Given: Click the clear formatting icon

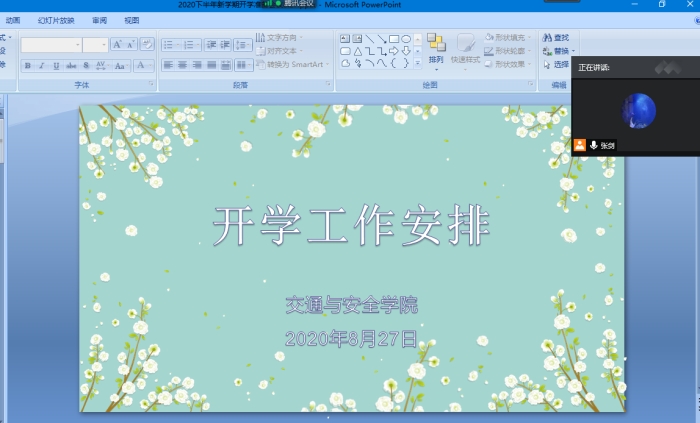Looking at the screenshot, I should [x=147, y=44].
